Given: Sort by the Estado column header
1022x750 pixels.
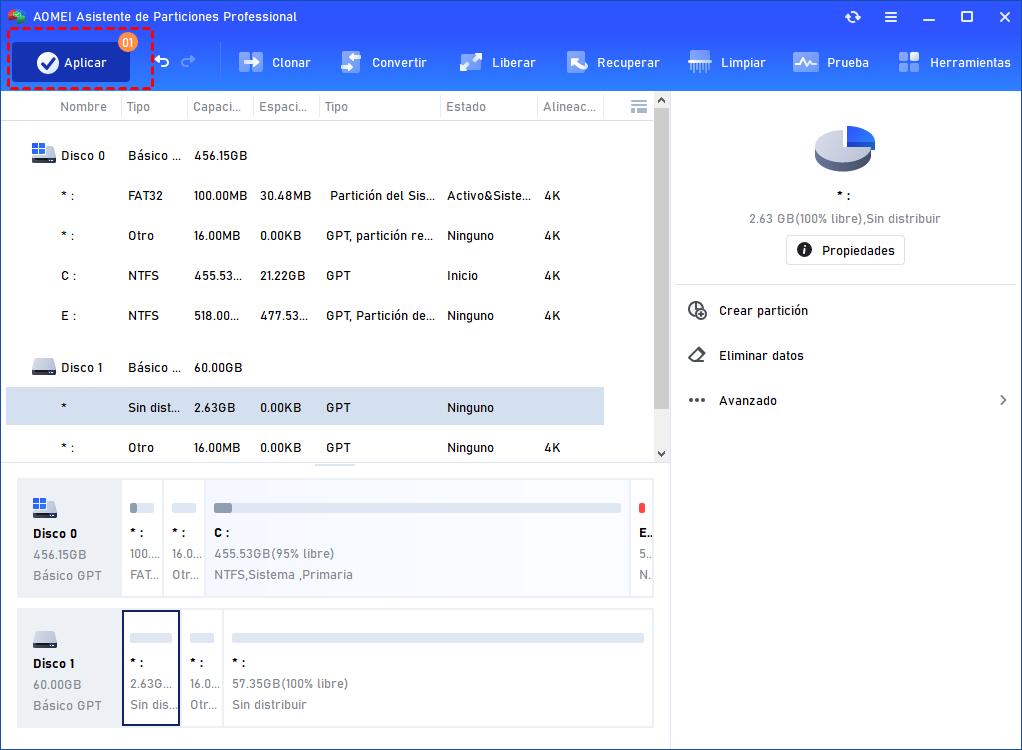Looking at the screenshot, I should (466, 107).
